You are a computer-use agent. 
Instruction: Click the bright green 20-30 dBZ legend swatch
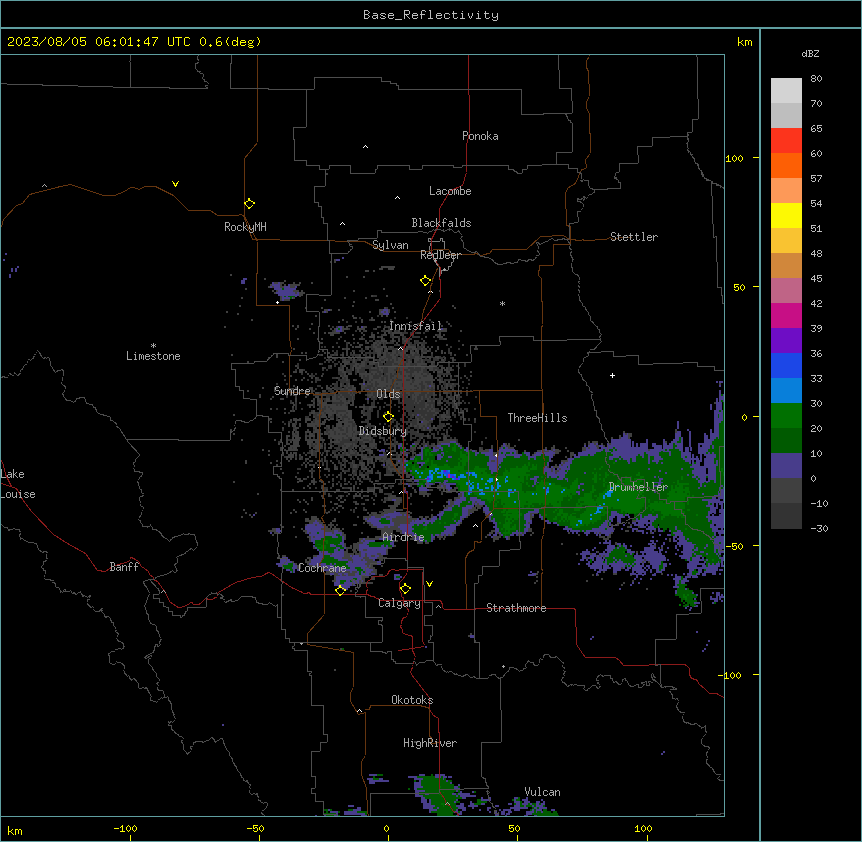(x=786, y=416)
